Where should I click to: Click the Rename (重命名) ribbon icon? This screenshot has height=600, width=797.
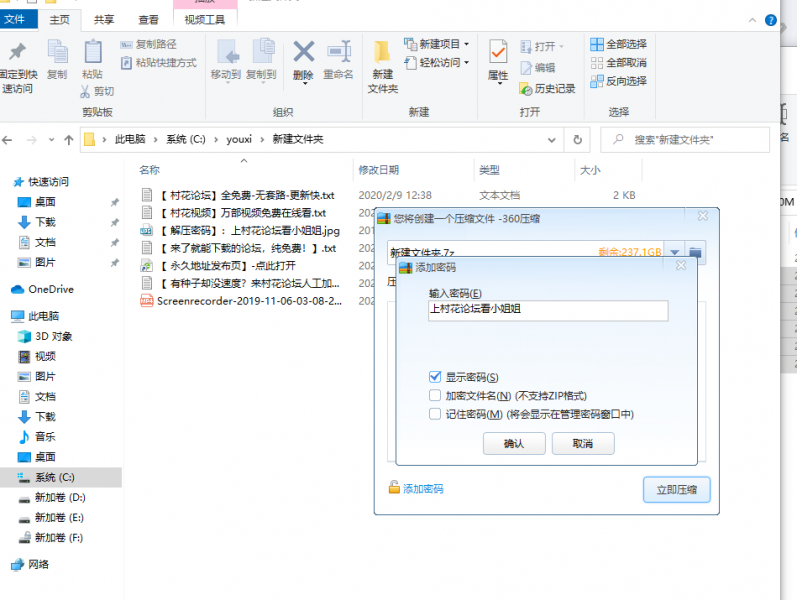338,59
